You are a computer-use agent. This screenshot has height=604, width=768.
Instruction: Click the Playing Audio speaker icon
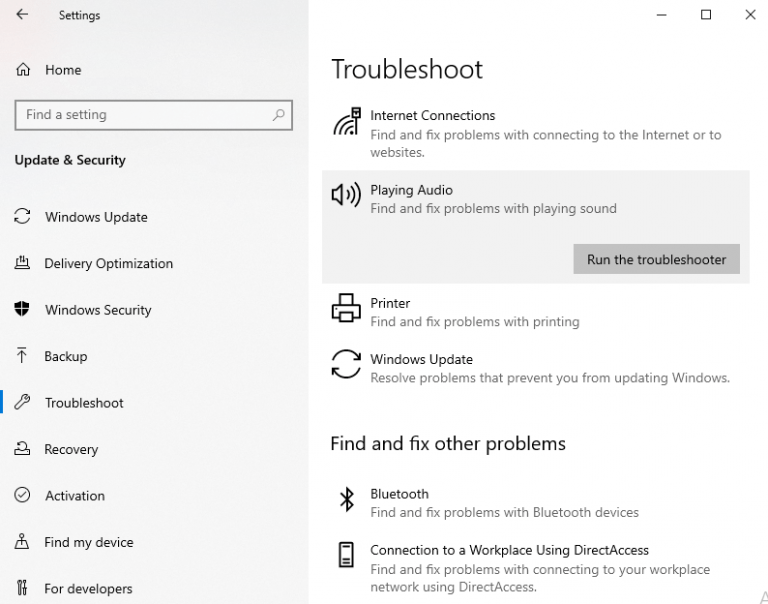(x=346, y=194)
